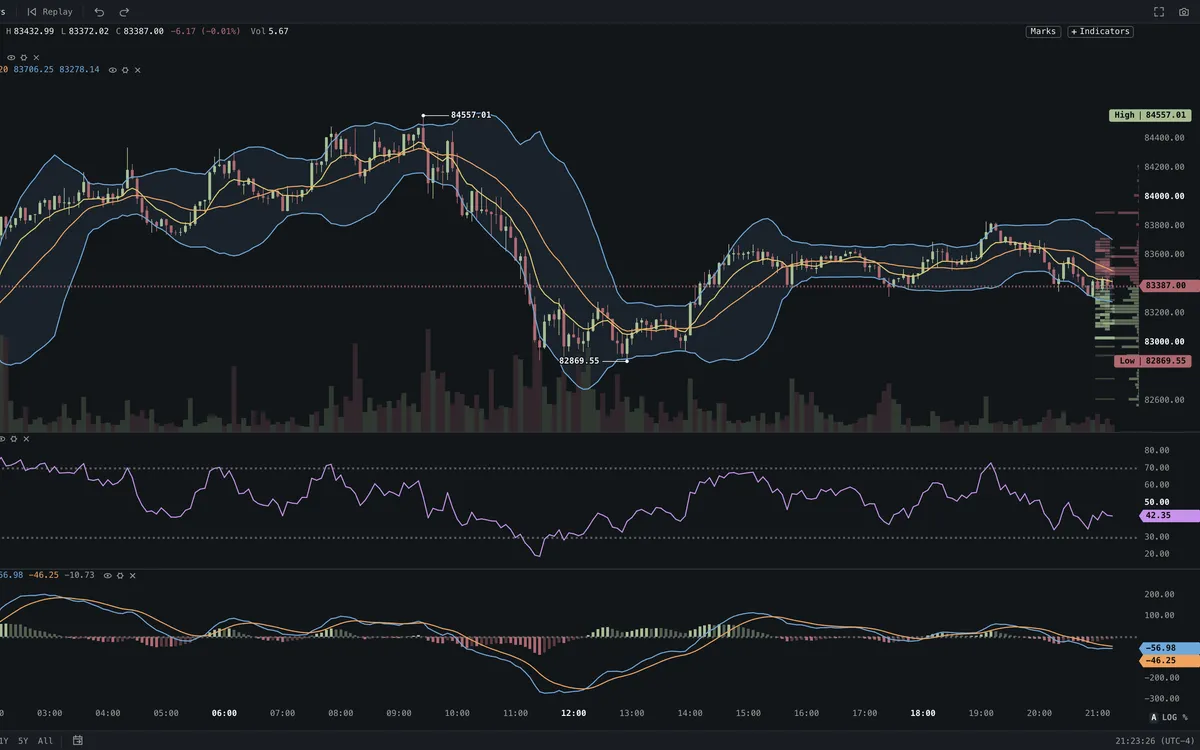This screenshot has width=1200, height=750.
Task: Open RSI pane indicator settings gear
Action: pyautogui.click(x=13, y=439)
